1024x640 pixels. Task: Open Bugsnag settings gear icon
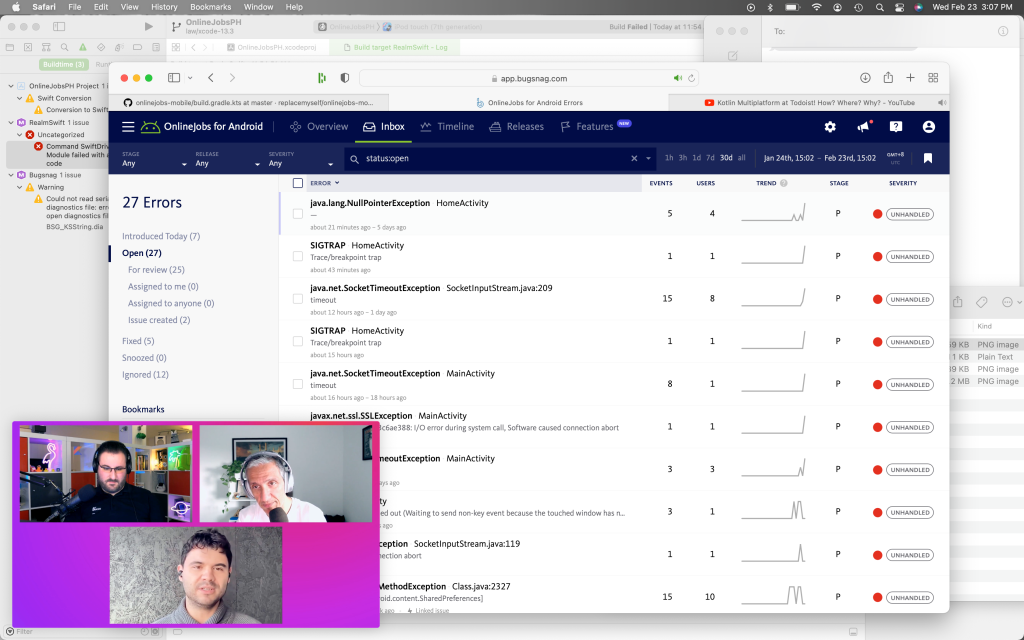pos(830,127)
